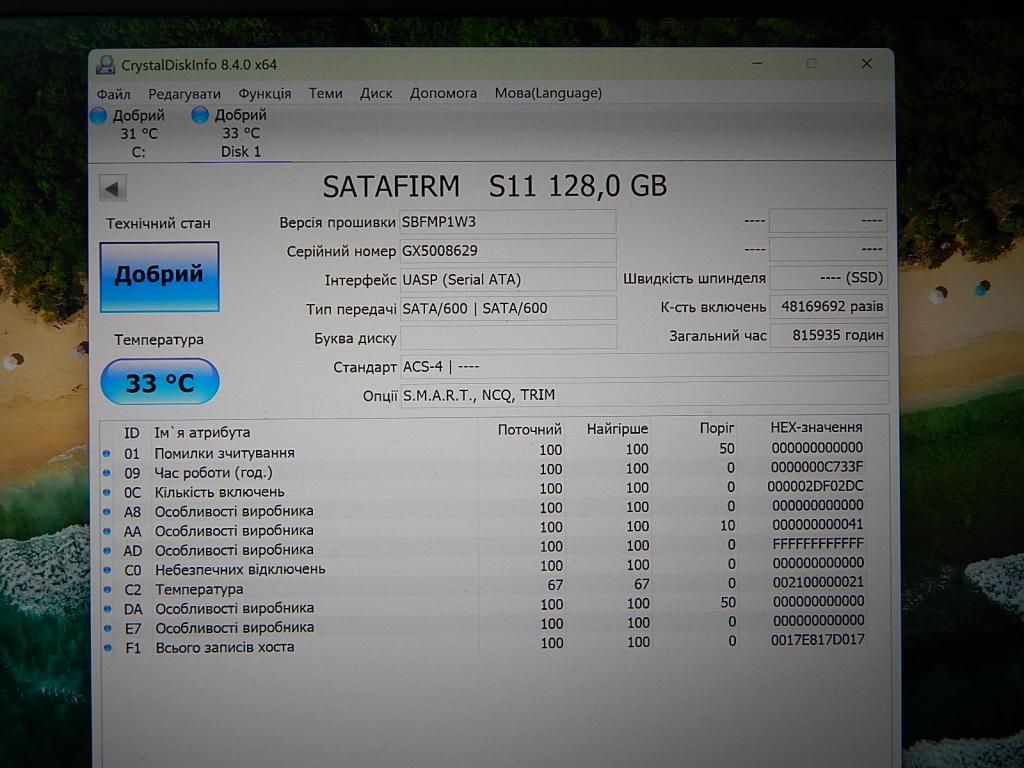Click status dot of row C2 Температура
Viewport: 1024px width, 768px height.
coord(107,590)
